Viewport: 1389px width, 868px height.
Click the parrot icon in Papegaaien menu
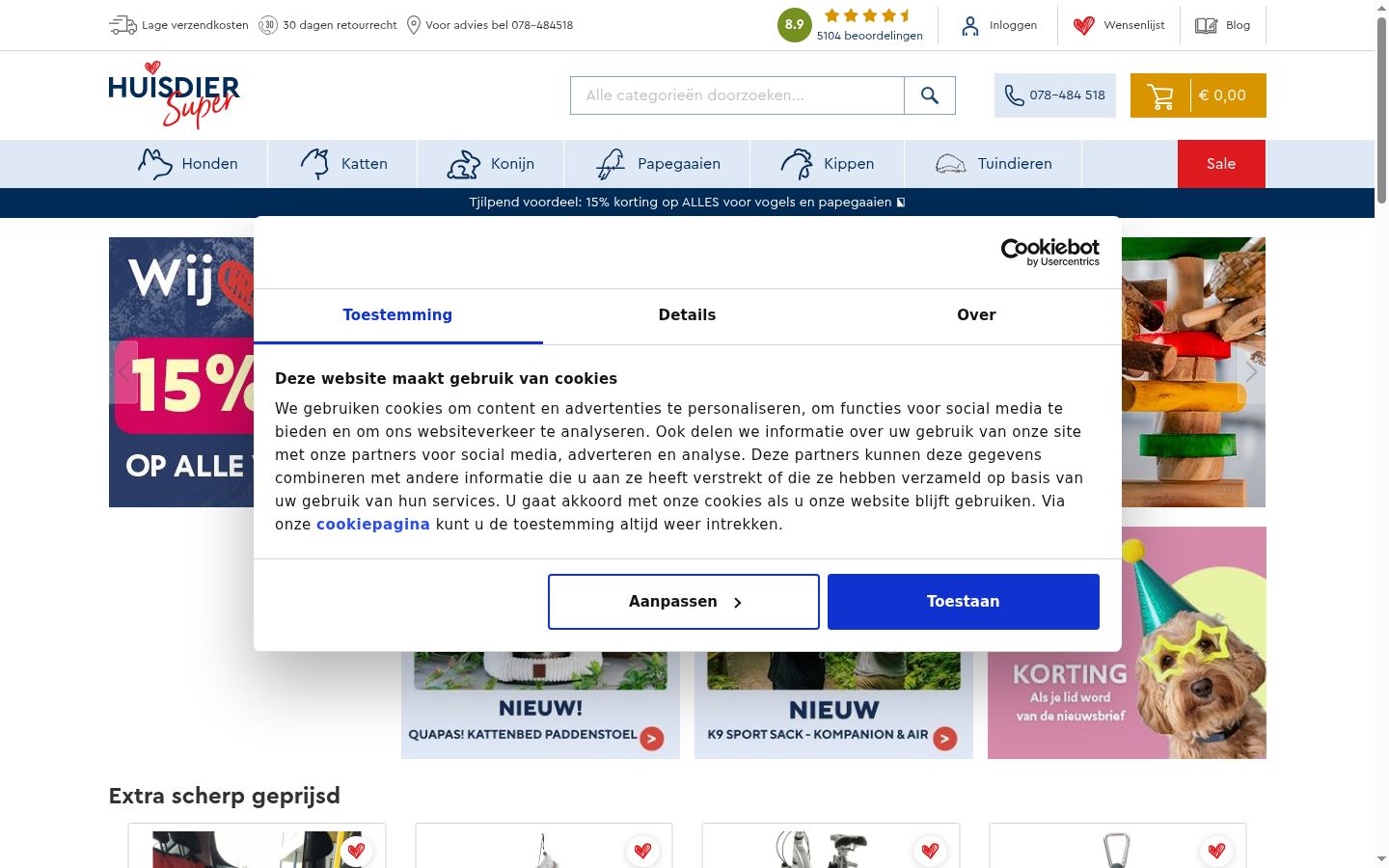[x=610, y=164]
